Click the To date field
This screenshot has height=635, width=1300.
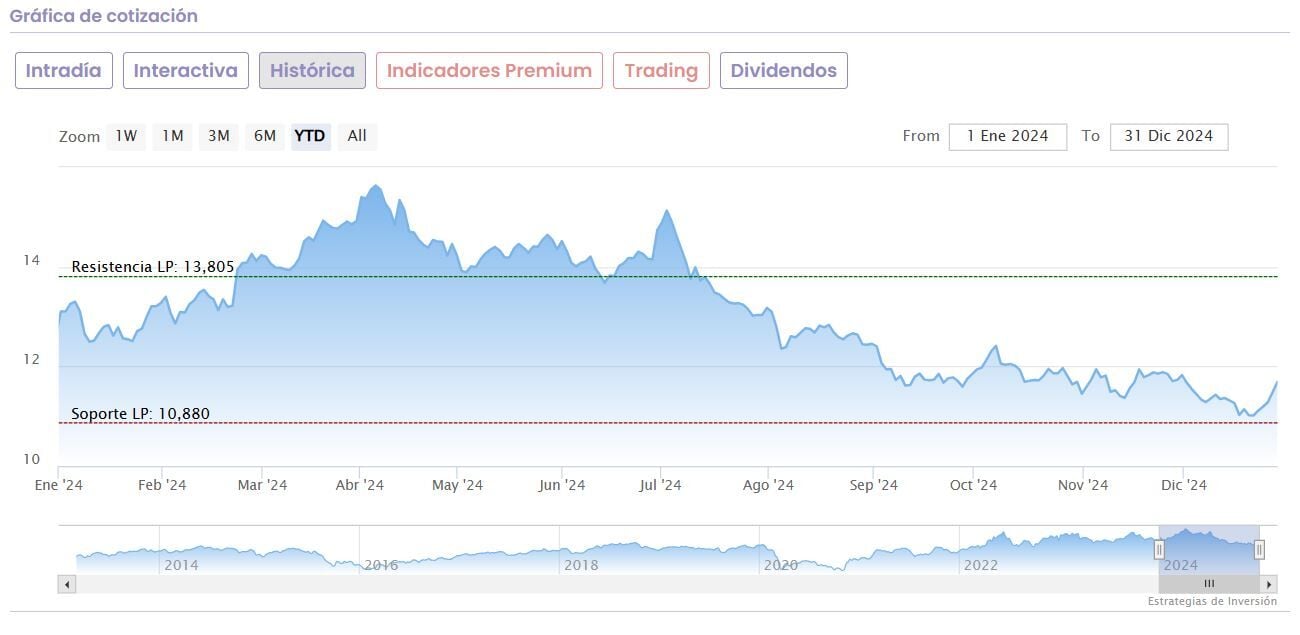coord(1168,137)
